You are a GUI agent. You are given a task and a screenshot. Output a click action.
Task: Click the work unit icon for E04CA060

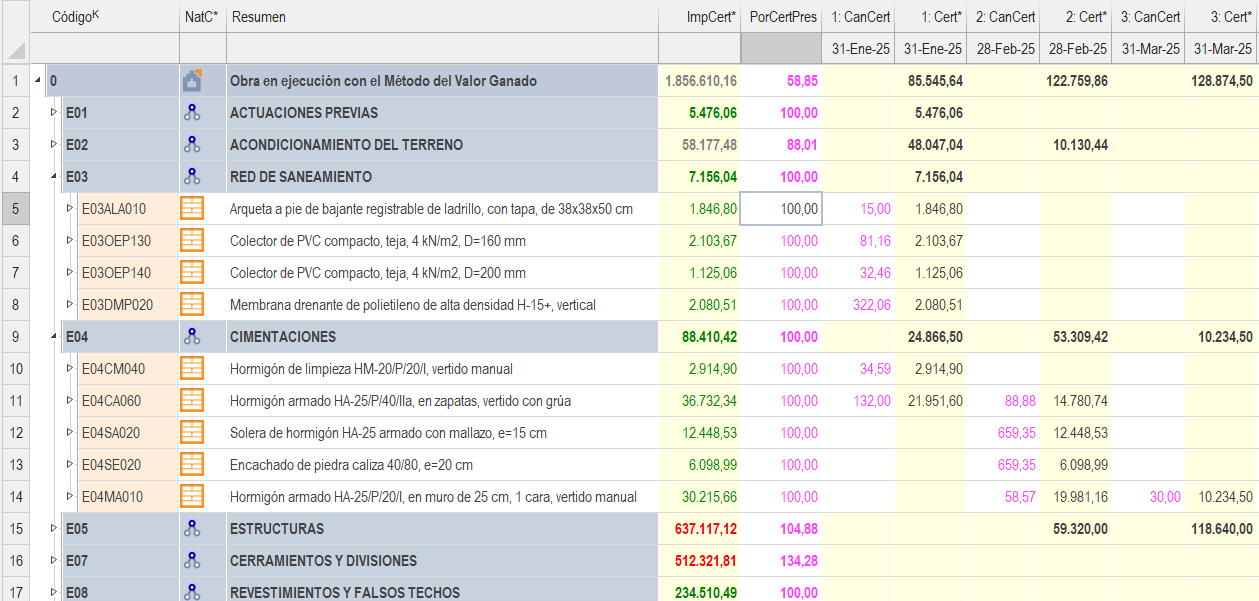(192, 401)
